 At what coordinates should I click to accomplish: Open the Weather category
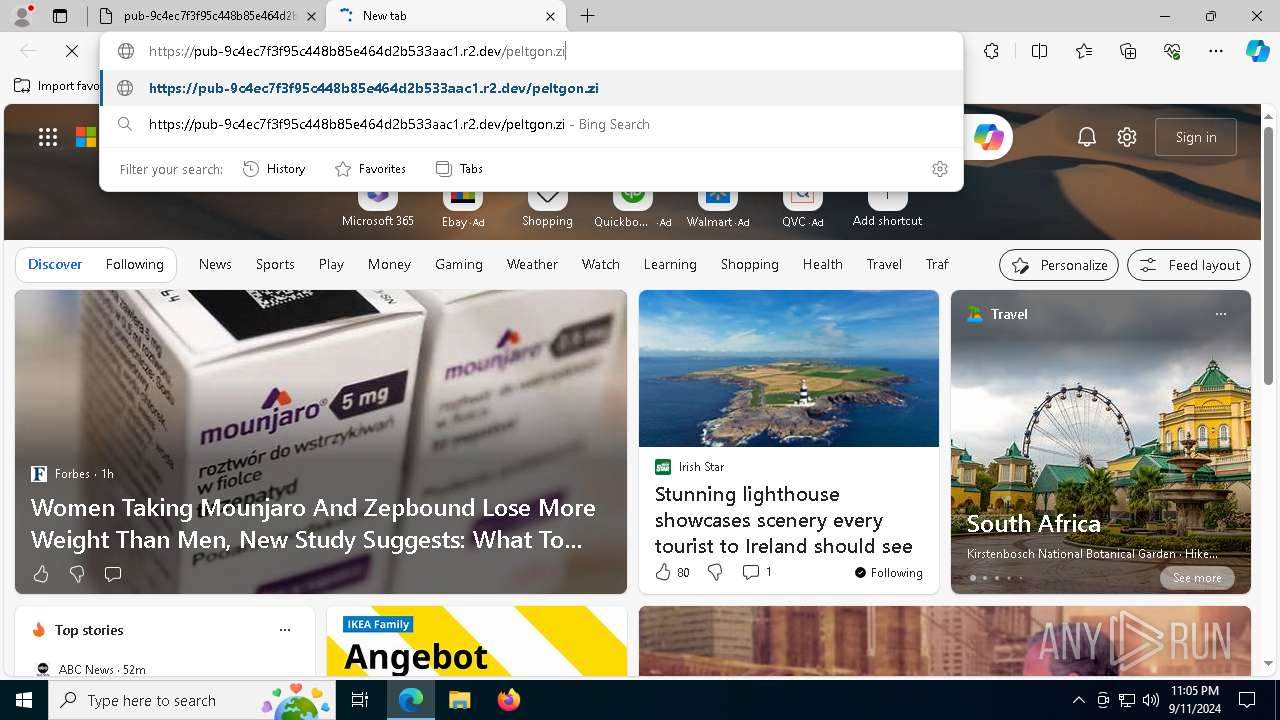(x=532, y=264)
